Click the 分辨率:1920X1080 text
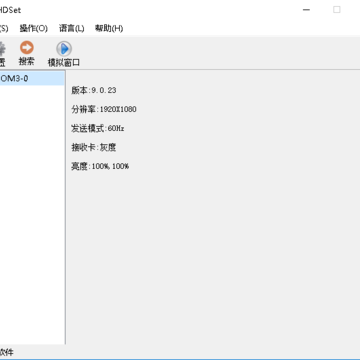The height and width of the screenshot is (360, 360). (104, 109)
